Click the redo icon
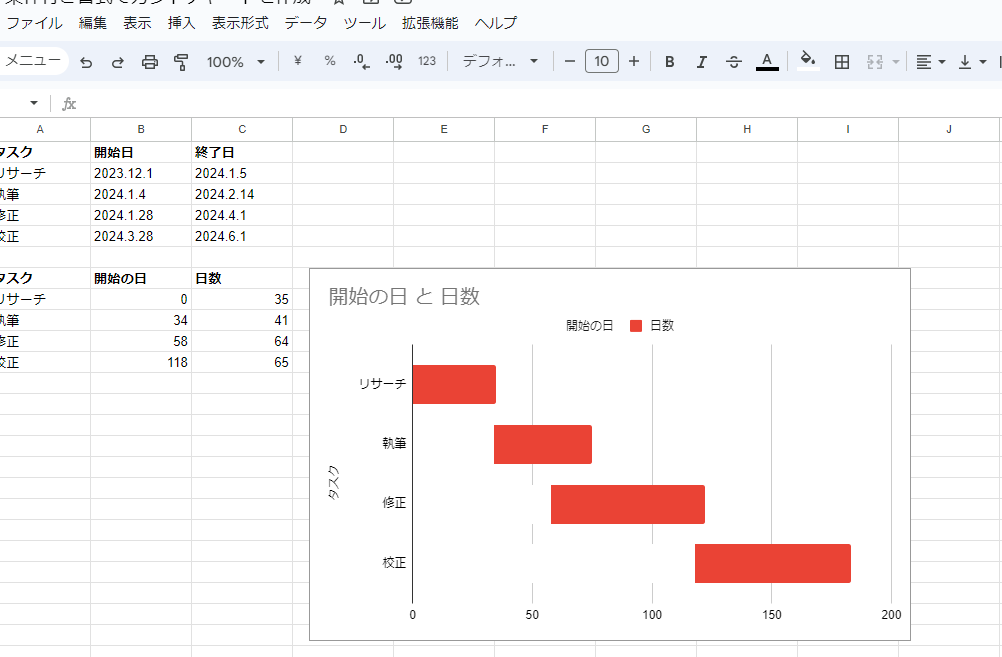Screen dimensions: 1002x657 (x=118, y=62)
